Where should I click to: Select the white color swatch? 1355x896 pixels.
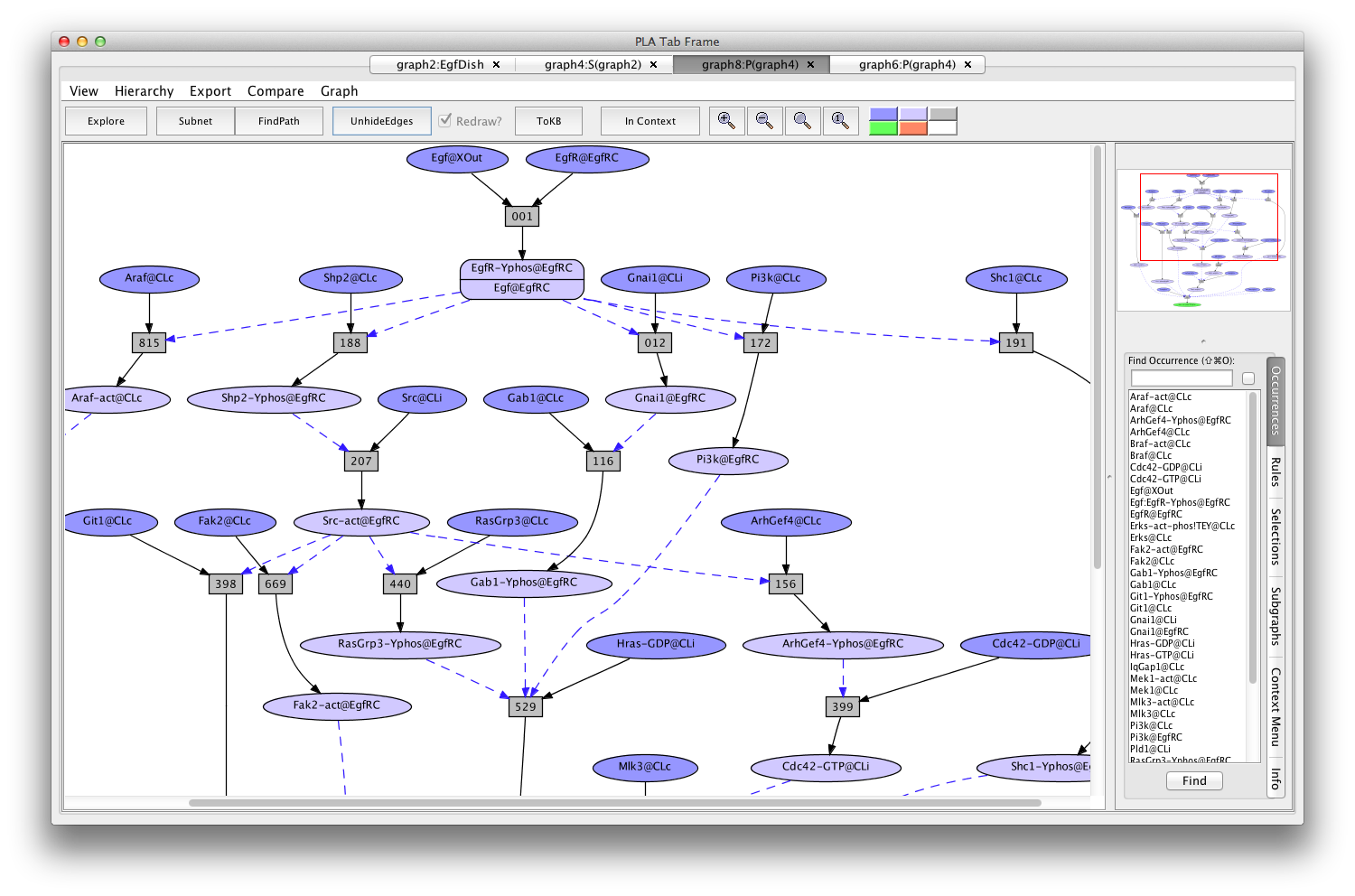coord(943,128)
